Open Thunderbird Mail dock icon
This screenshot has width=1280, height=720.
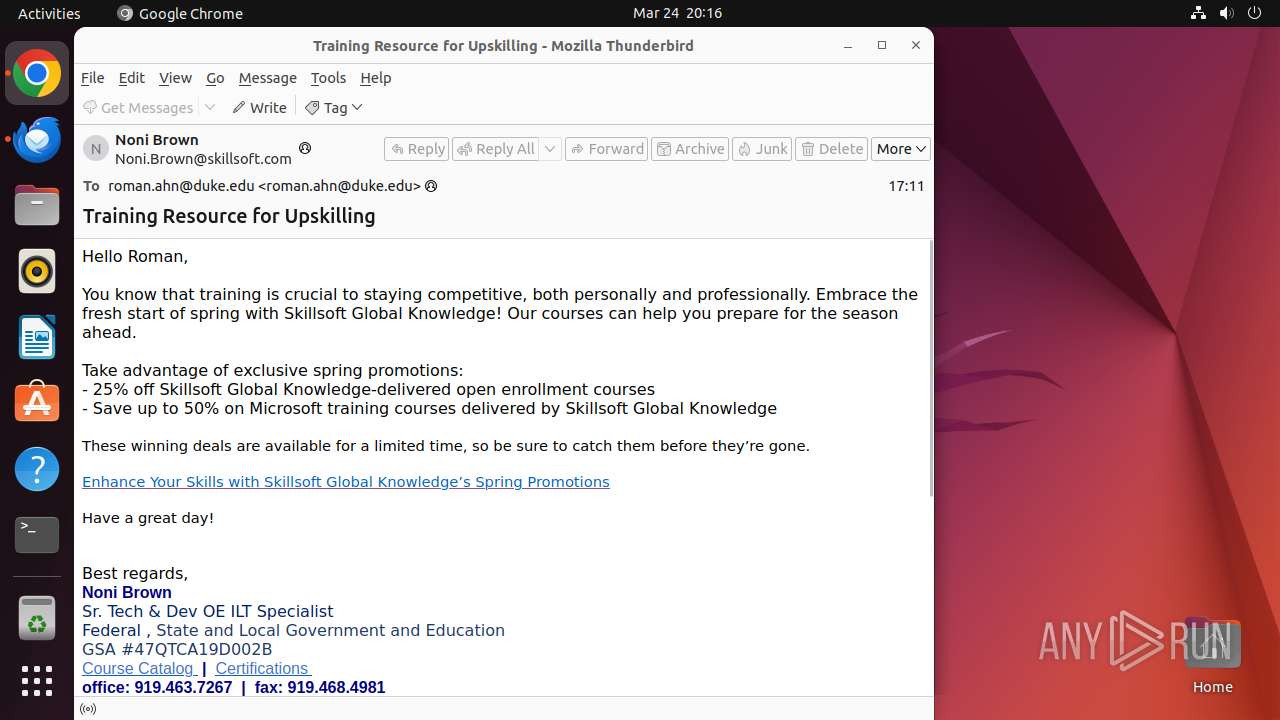tap(37, 139)
